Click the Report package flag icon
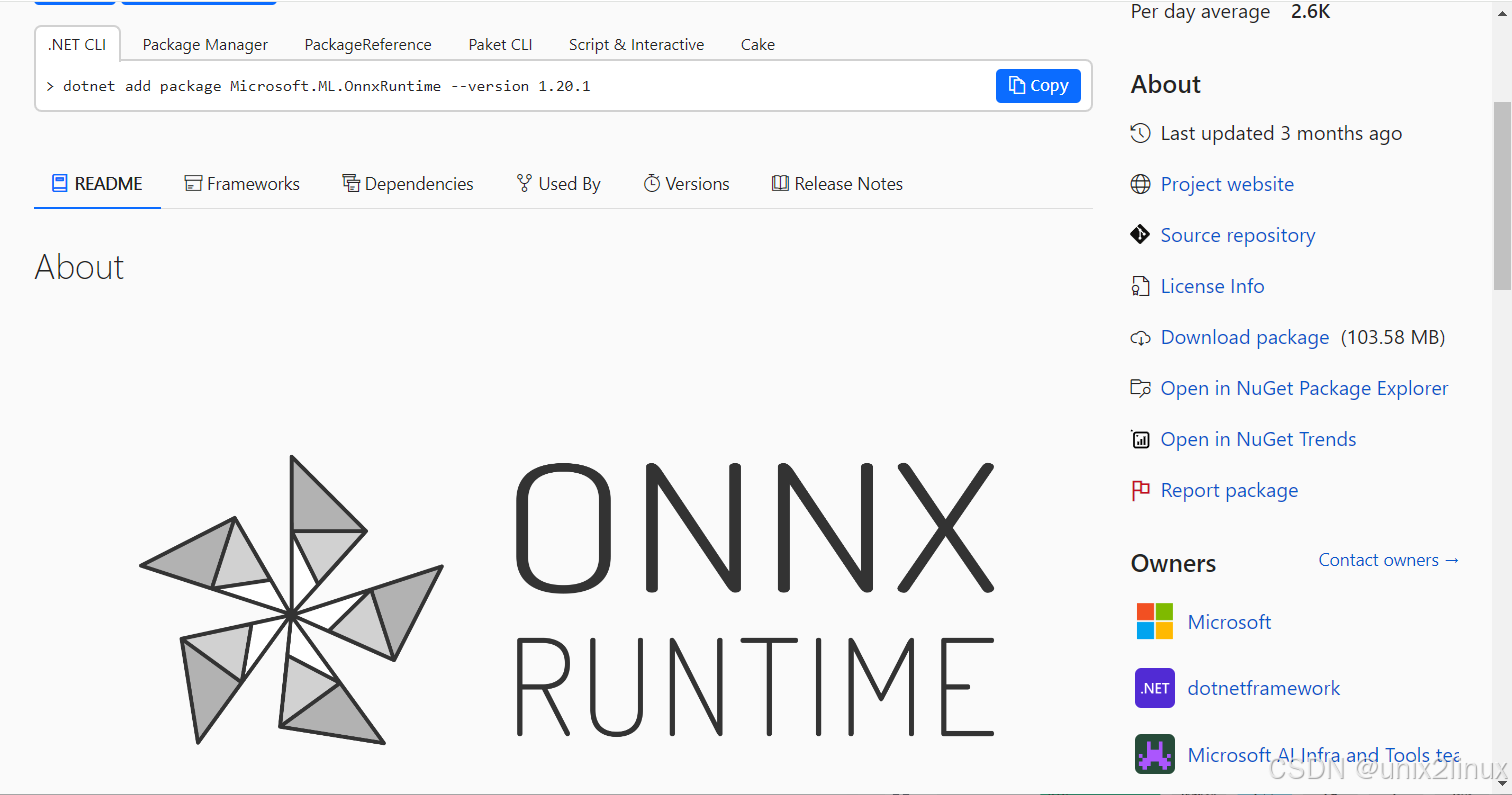The height and width of the screenshot is (795, 1512). 1140,491
